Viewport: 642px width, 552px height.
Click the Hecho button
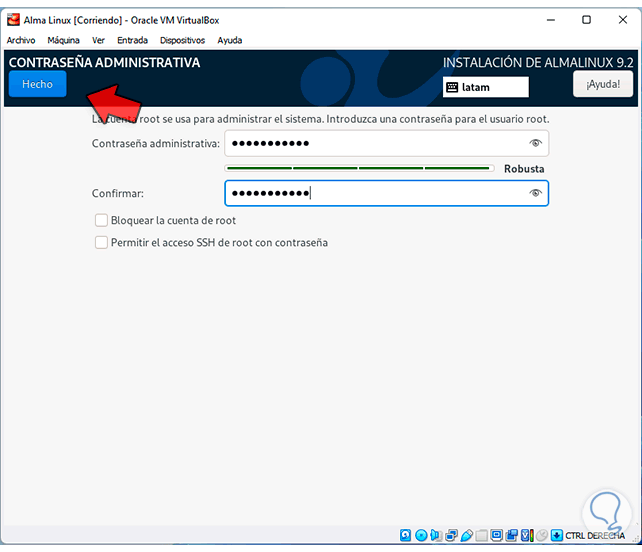point(37,84)
